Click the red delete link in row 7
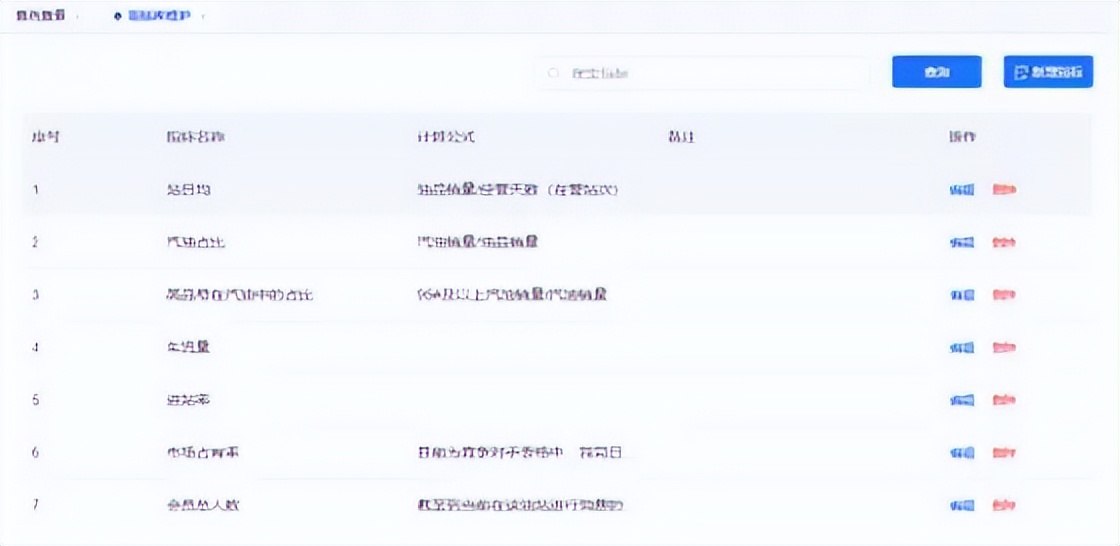Image resolution: width=1120 pixels, height=546 pixels. [1004, 506]
